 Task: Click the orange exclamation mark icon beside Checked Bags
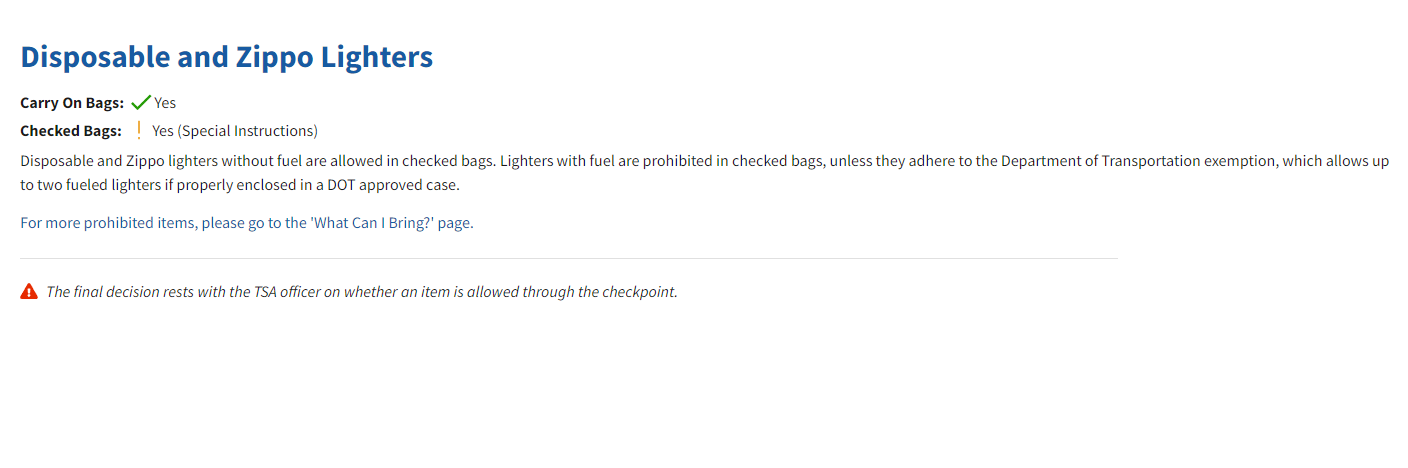click(139, 130)
